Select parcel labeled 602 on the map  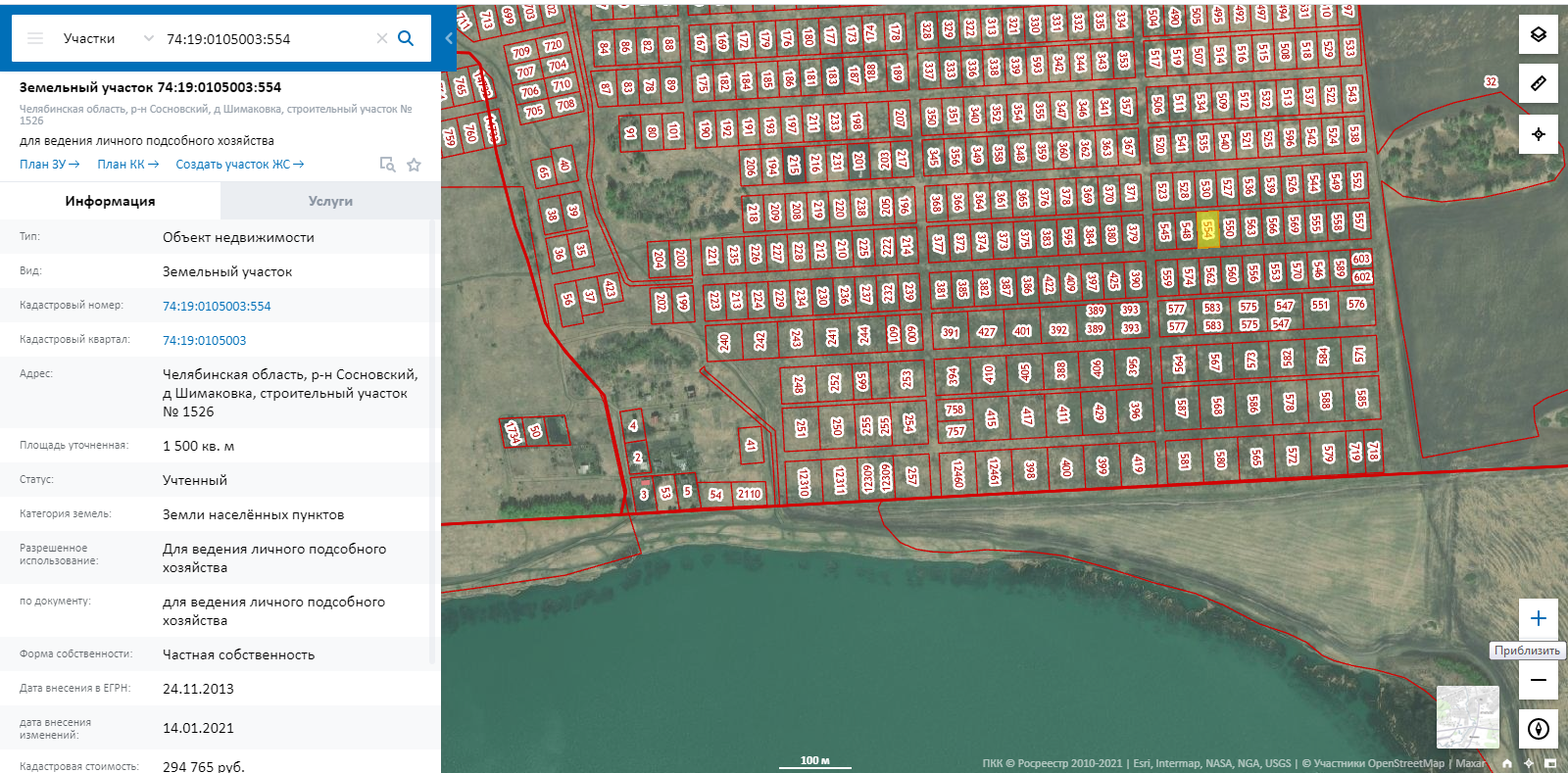(x=1361, y=276)
